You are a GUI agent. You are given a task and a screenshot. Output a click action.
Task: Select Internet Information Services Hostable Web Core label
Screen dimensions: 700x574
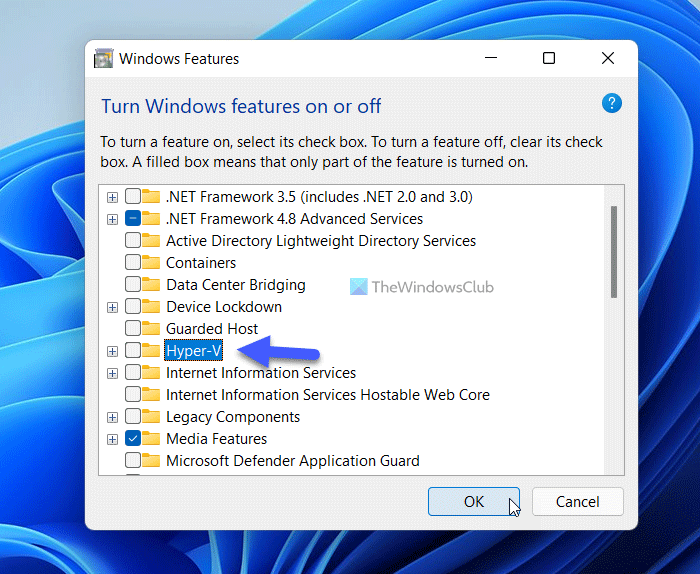click(328, 395)
